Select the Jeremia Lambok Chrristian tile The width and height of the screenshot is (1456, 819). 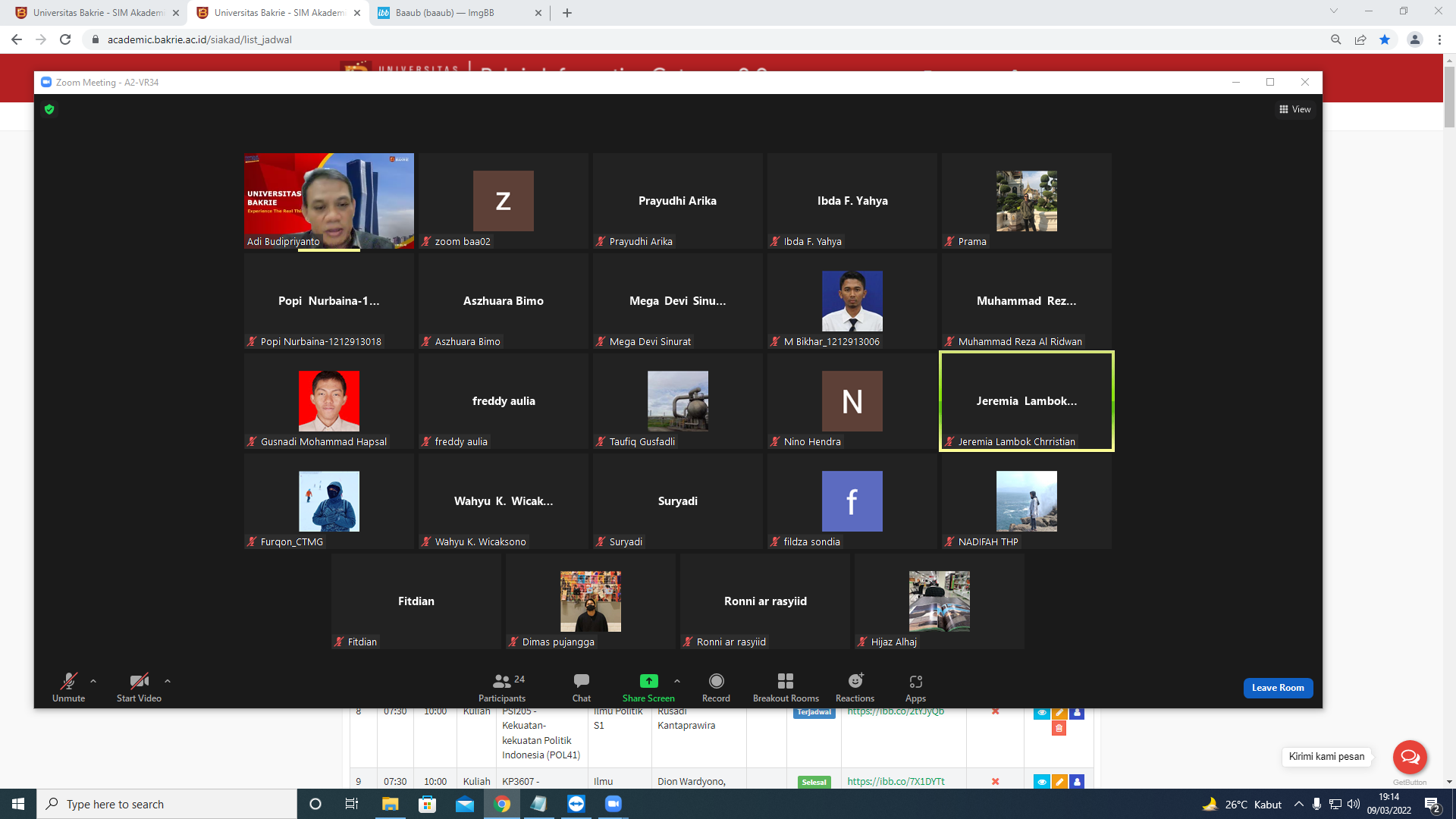(x=1027, y=401)
